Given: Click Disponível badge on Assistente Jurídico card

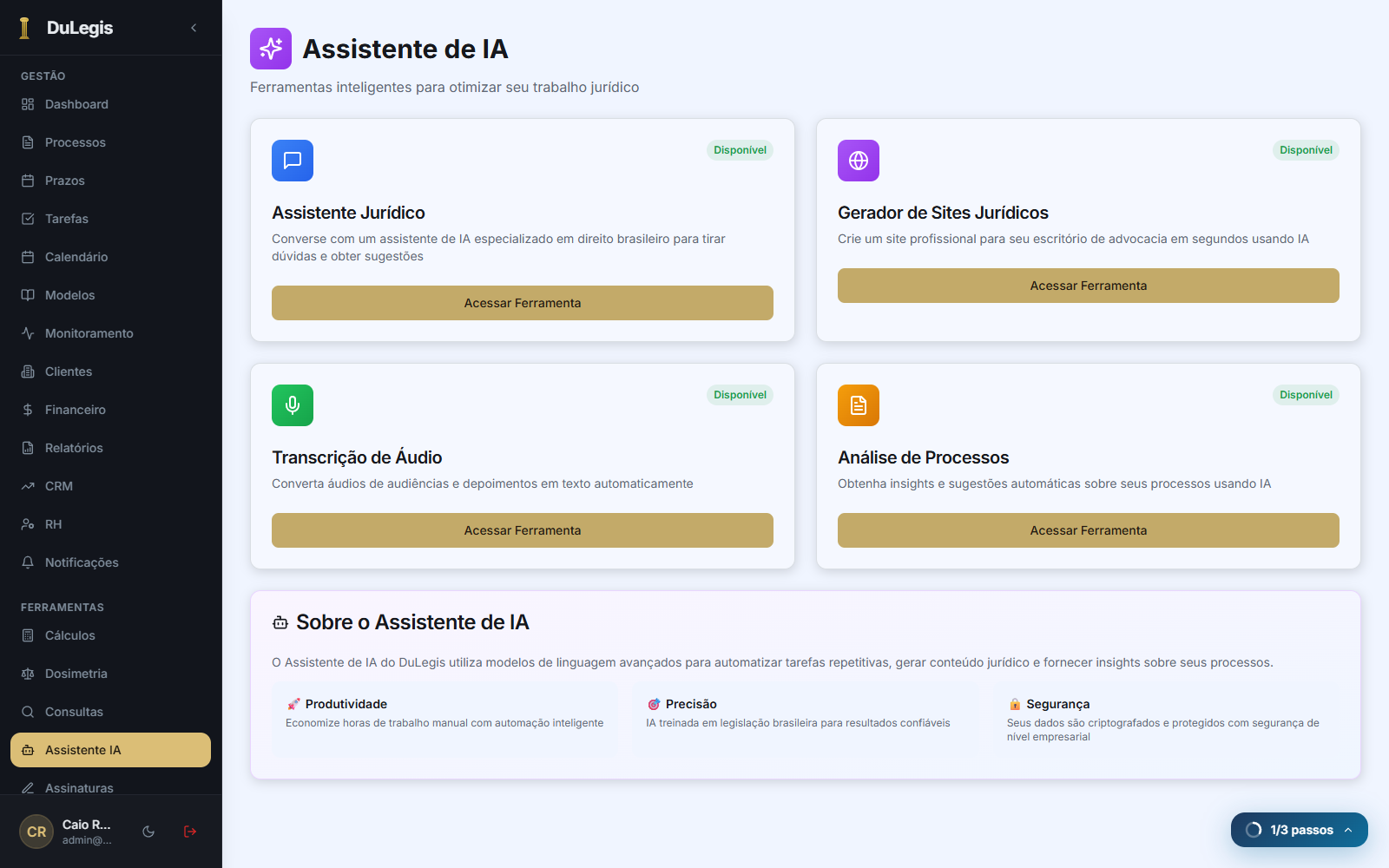Looking at the screenshot, I should (740, 150).
